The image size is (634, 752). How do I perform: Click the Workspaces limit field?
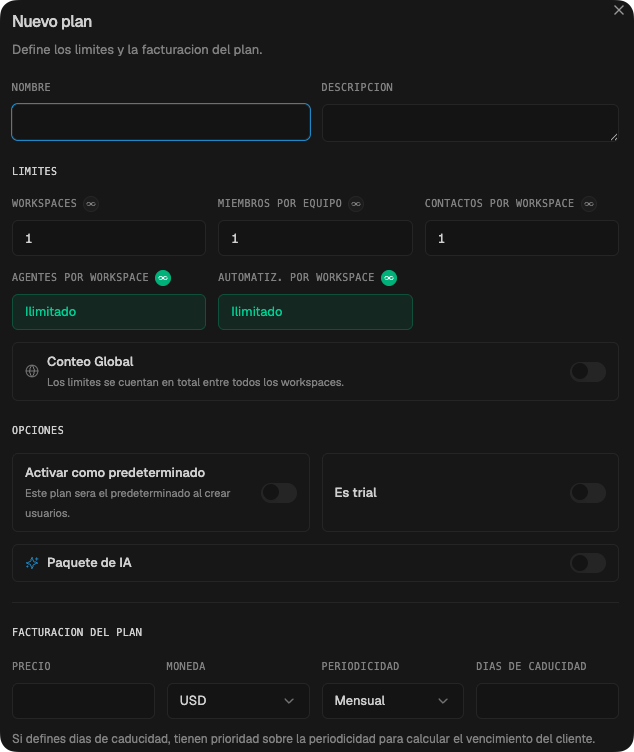(109, 238)
